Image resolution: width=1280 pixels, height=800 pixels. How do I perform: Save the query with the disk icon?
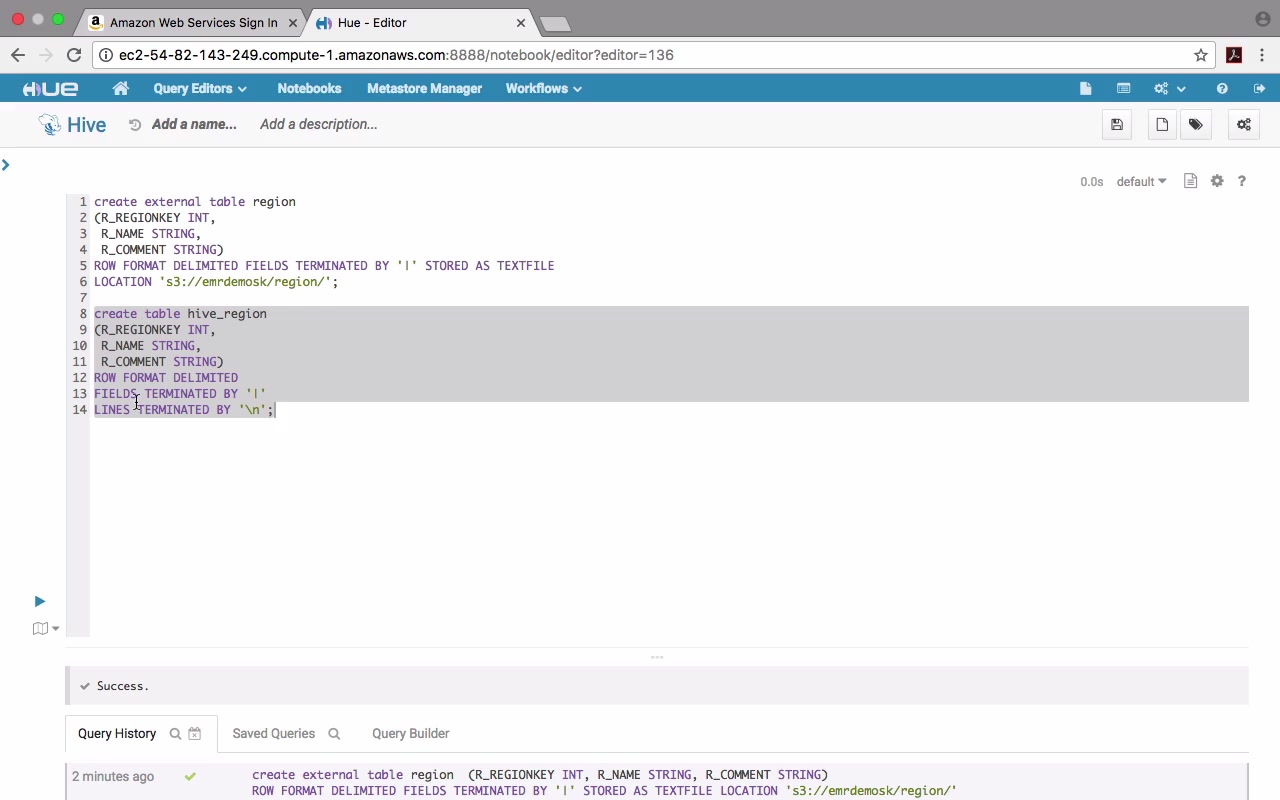[x=1117, y=125]
